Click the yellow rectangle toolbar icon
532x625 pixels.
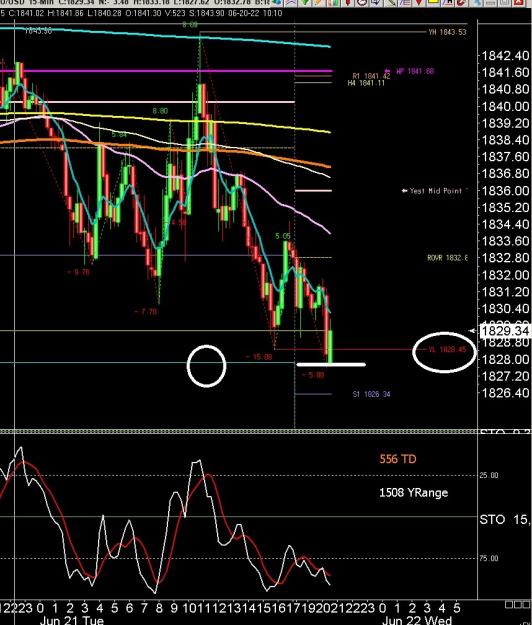pos(434,2)
